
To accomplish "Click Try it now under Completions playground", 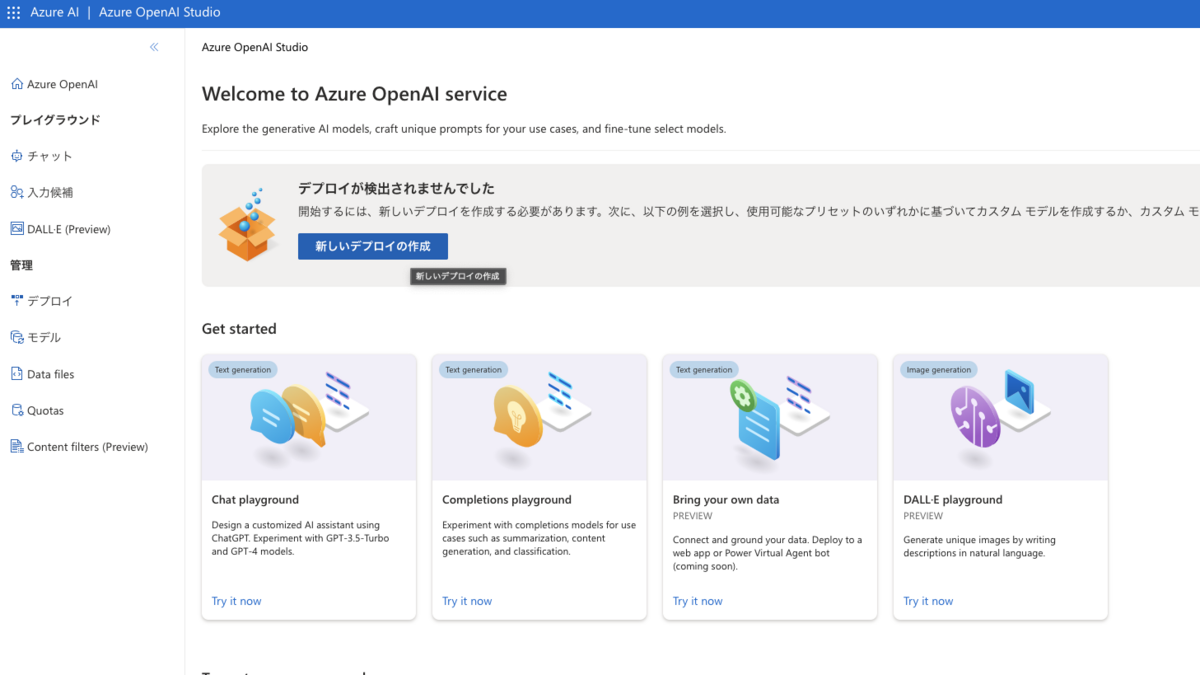I will (x=467, y=601).
